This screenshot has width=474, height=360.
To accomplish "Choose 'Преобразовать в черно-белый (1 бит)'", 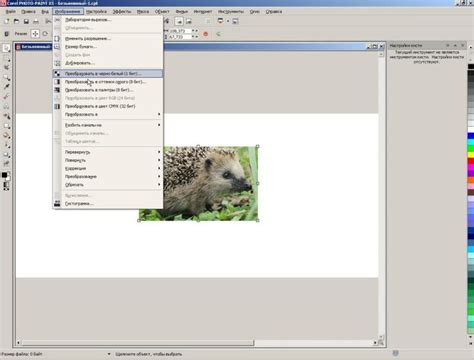I will (x=108, y=73).
